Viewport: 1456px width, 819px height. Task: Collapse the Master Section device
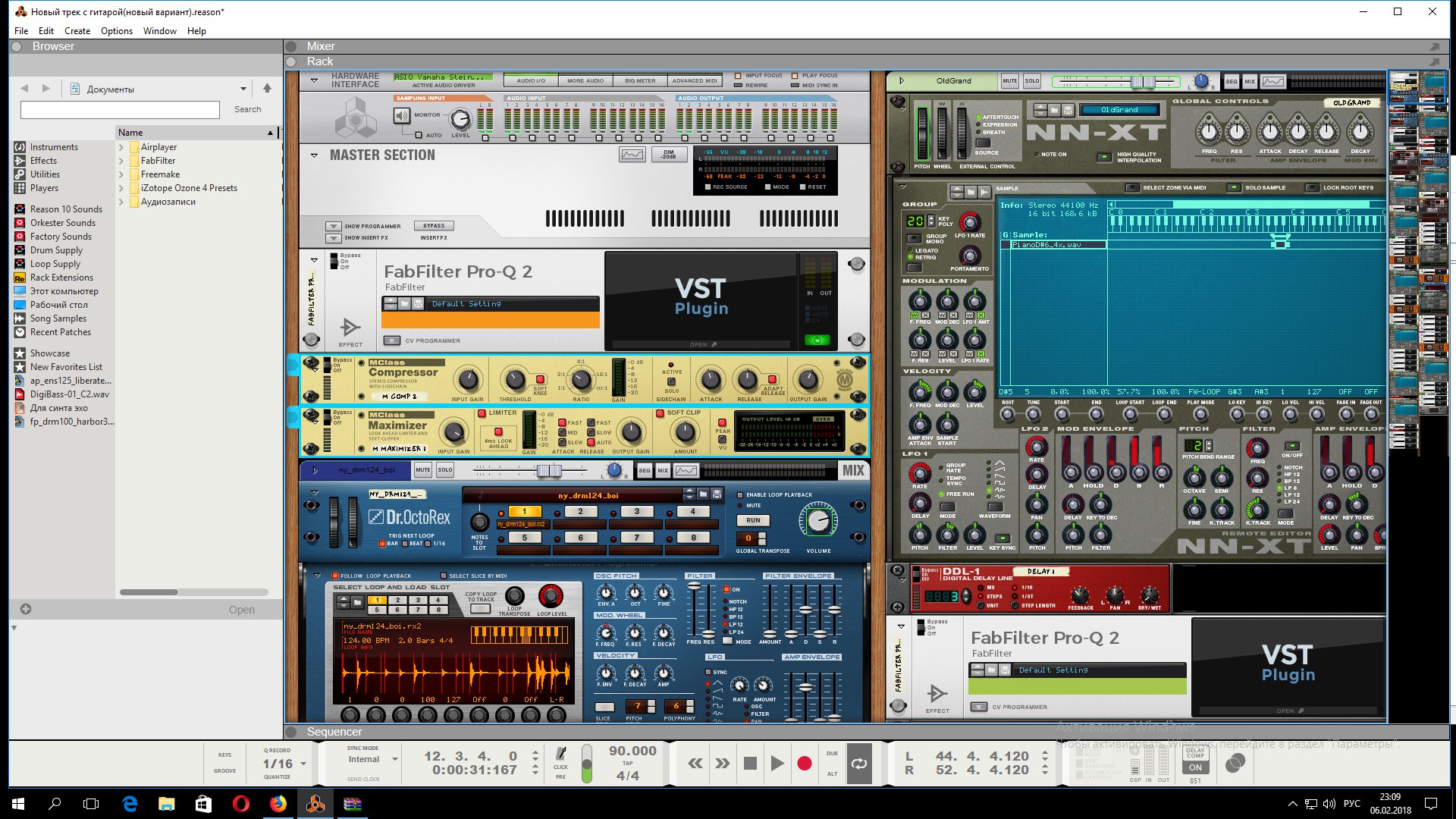[x=314, y=155]
